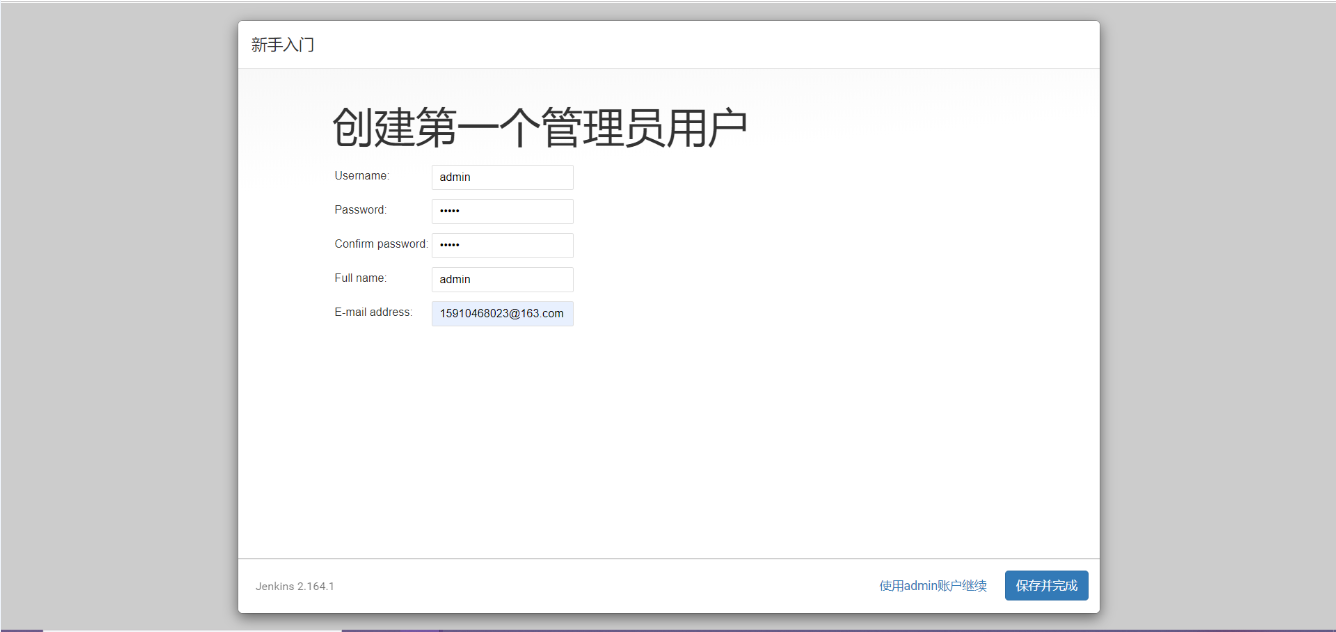This screenshot has height=632, width=1336.
Task: Click the 新手入门 title text
Action: pyautogui.click(x=283, y=45)
